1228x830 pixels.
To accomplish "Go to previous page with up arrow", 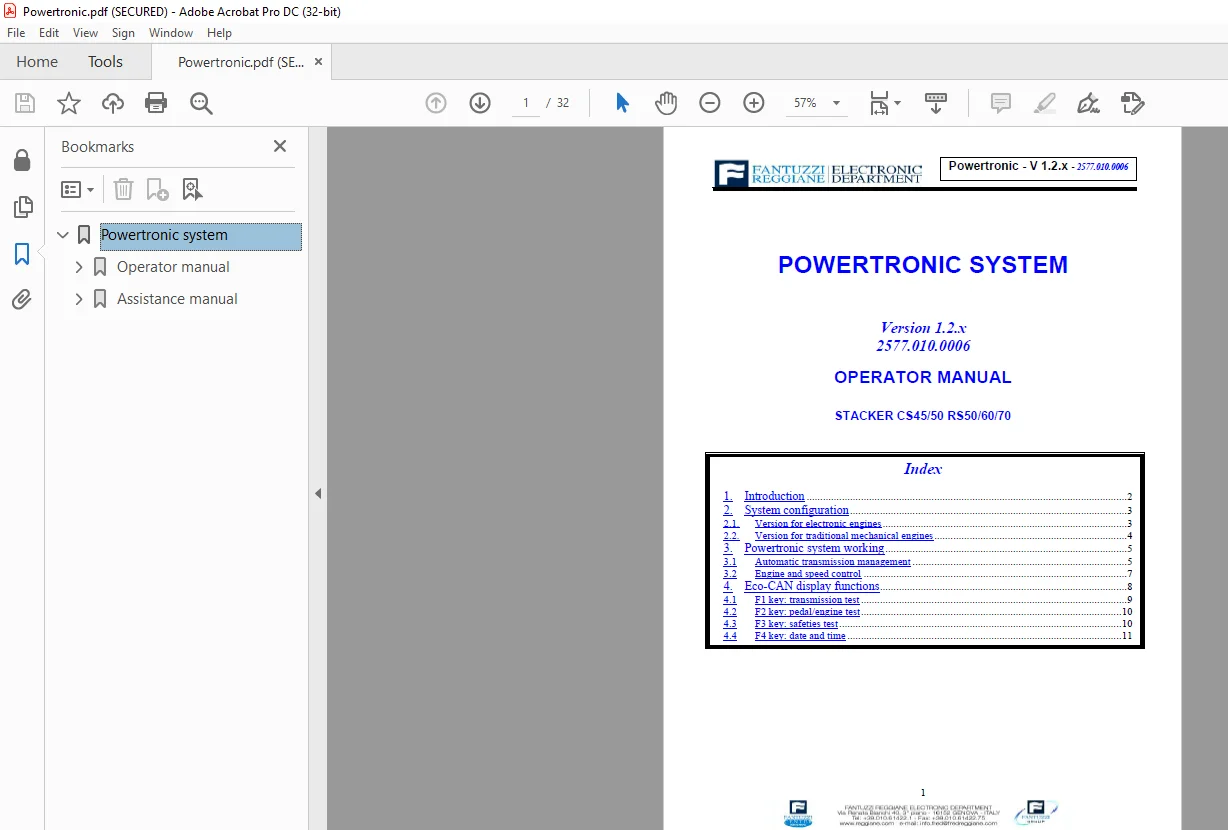I will [x=436, y=103].
